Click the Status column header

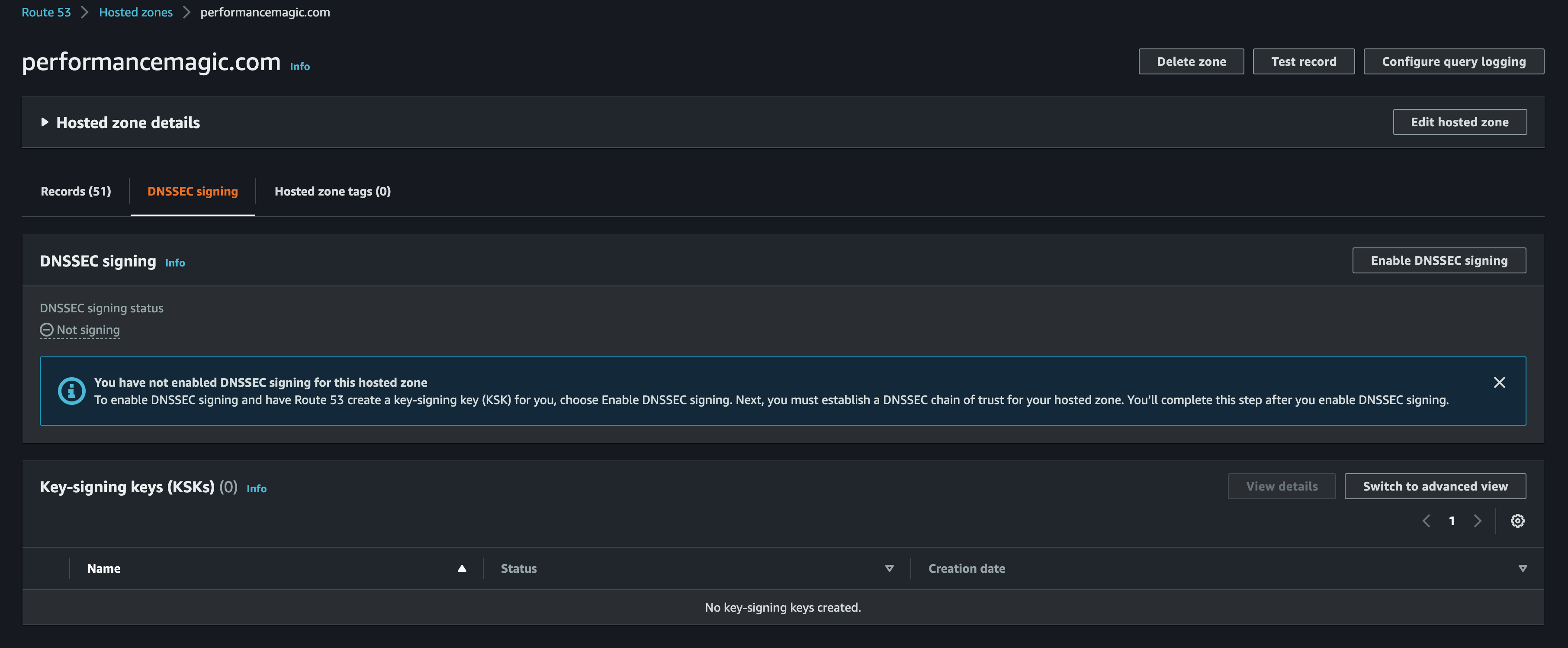pos(519,568)
